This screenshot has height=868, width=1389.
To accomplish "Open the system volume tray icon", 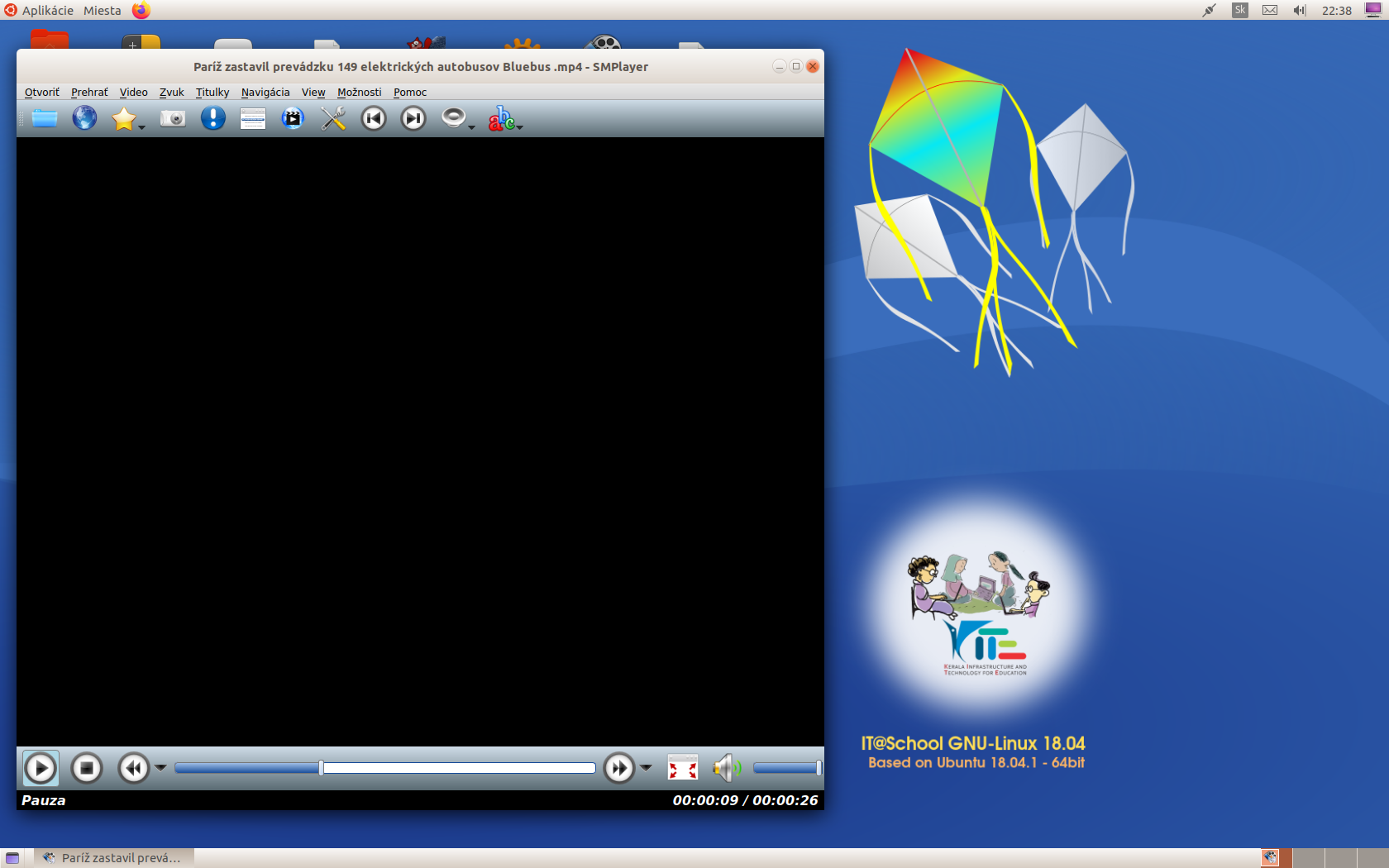I will tap(1300, 10).
